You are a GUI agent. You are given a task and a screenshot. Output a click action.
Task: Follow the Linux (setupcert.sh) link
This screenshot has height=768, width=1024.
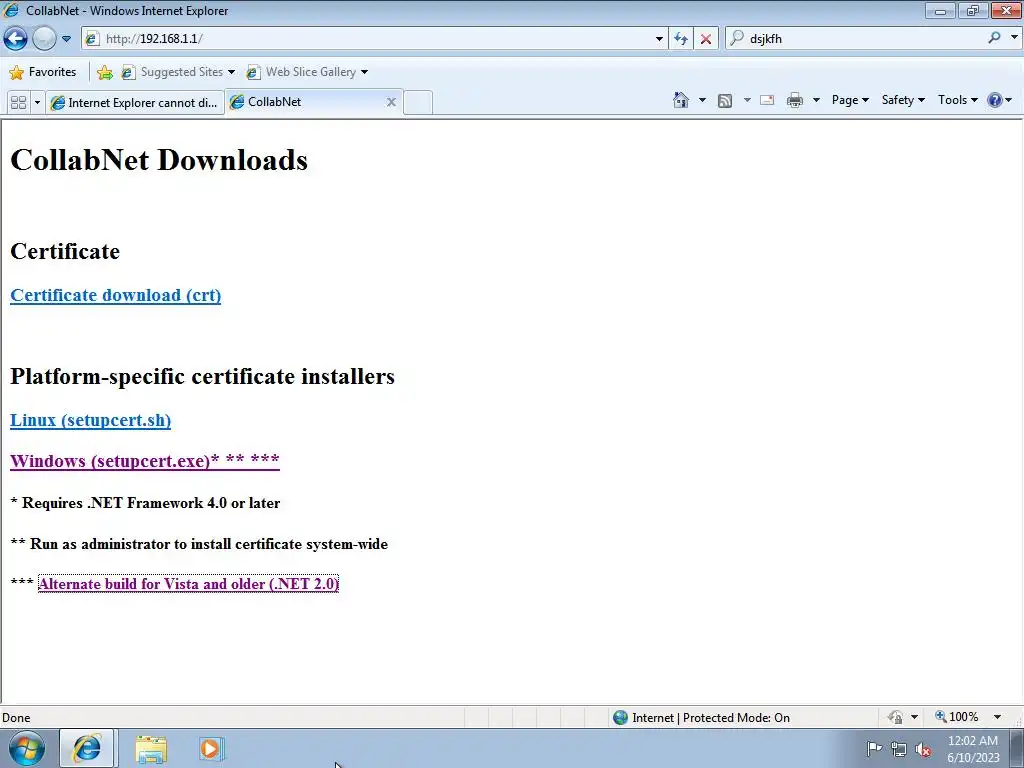(91, 420)
